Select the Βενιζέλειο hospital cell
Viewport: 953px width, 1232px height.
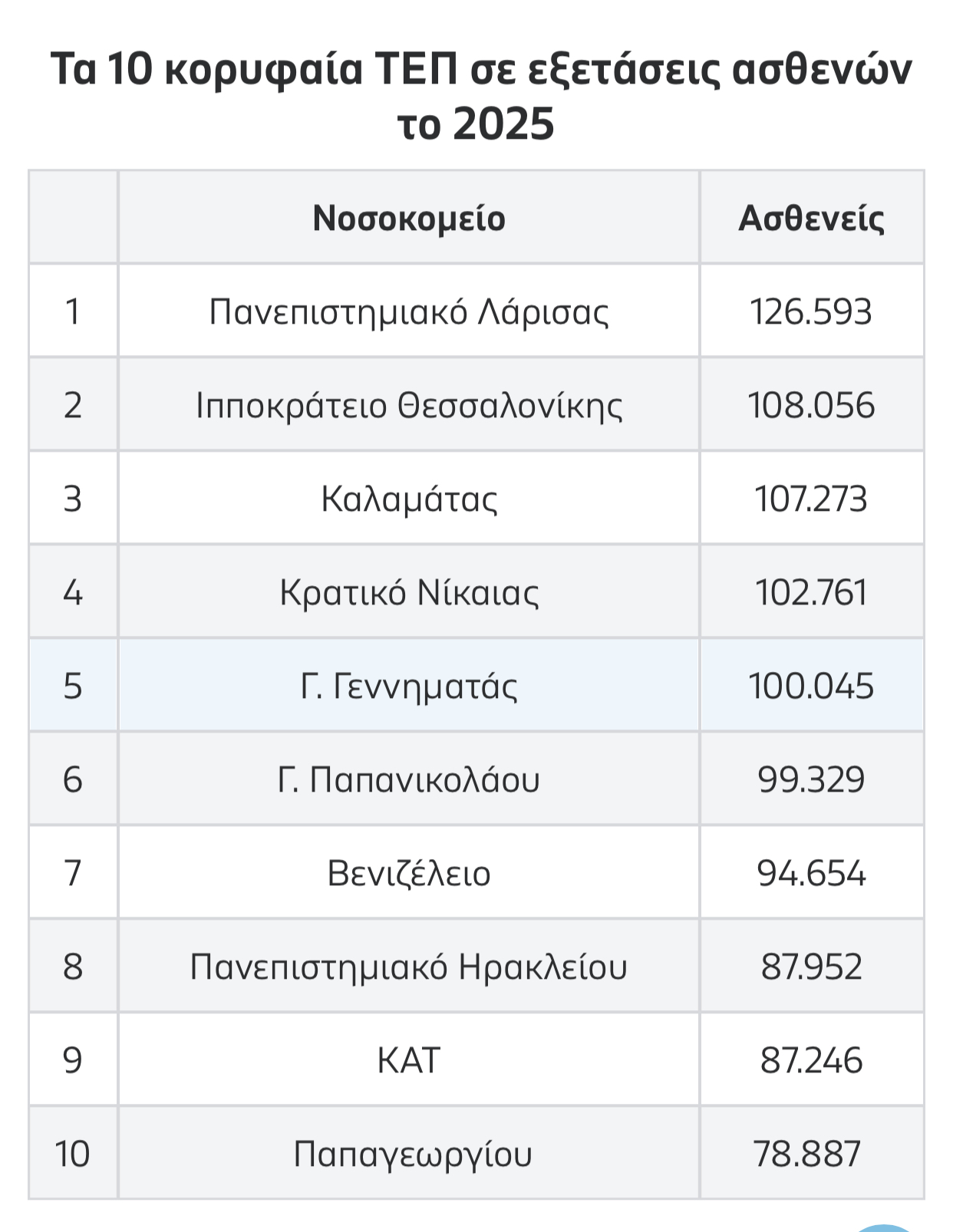point(409,874)
